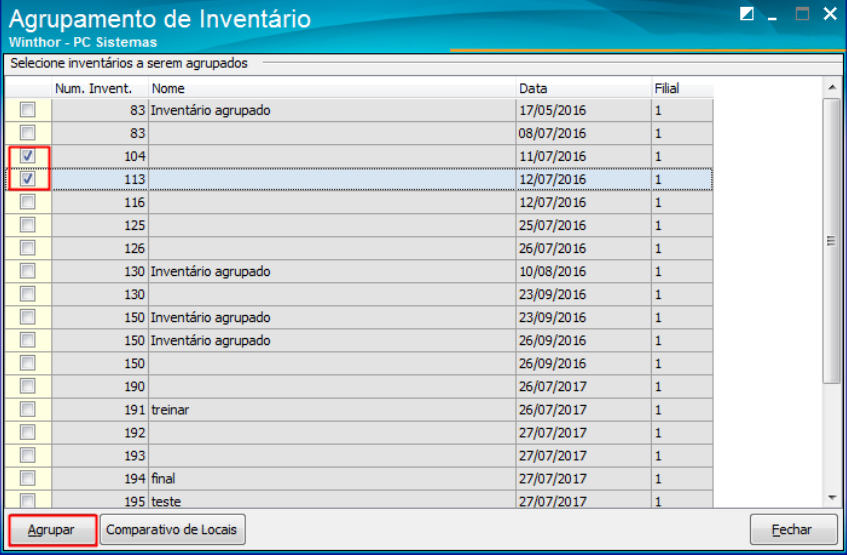This screenshot has height=555, width=847.
Task: Click scrollbar down arrow
Action: [832, 498]
